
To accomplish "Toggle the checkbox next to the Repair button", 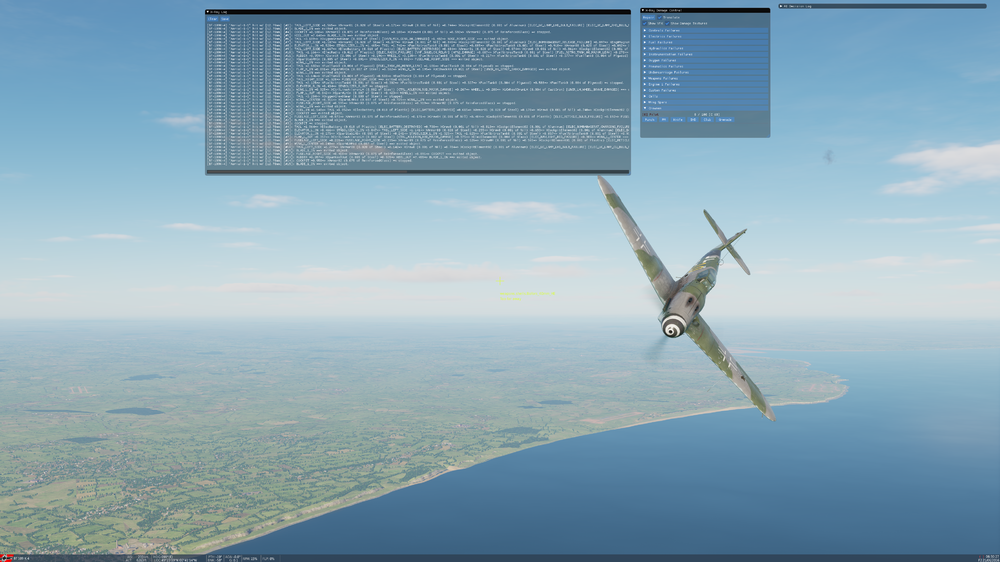I will tap(659, 17).
